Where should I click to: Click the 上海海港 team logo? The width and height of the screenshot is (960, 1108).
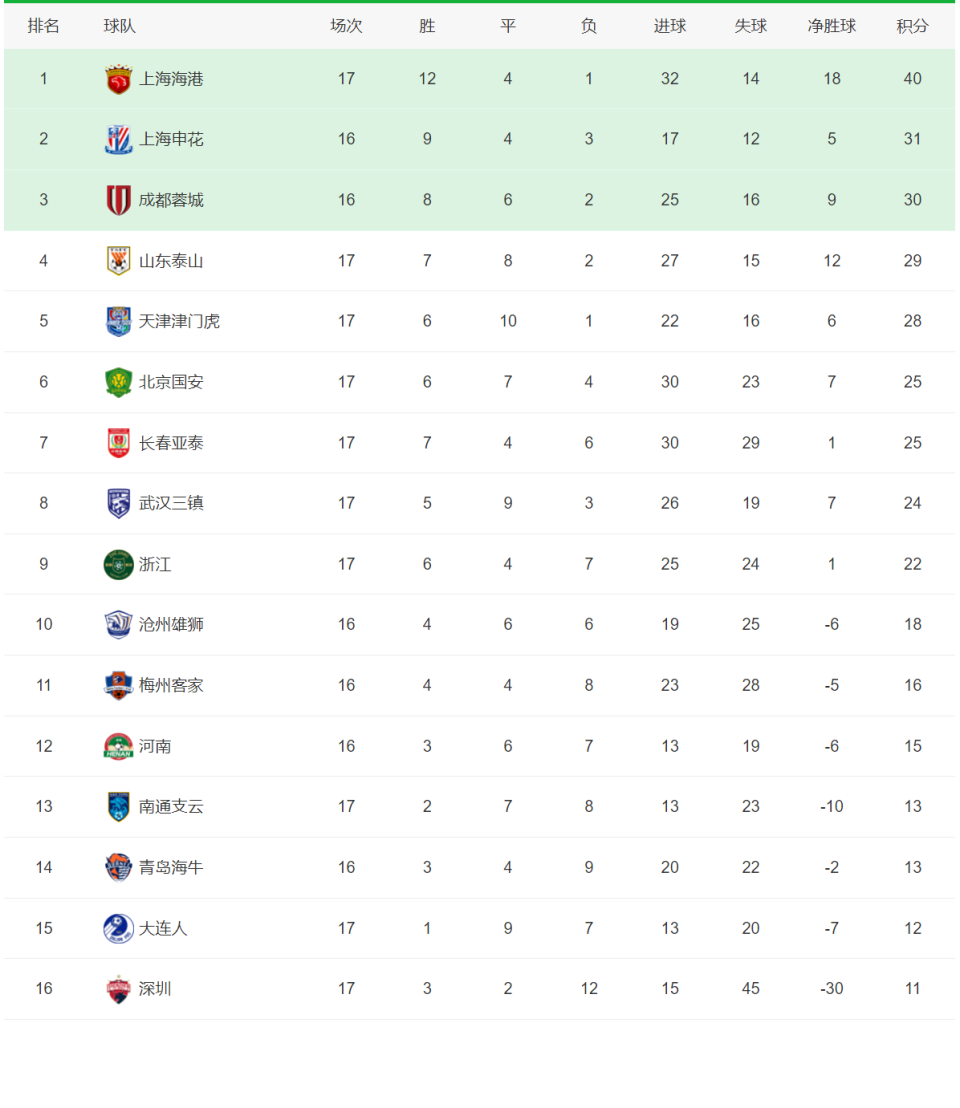point(119,78)
